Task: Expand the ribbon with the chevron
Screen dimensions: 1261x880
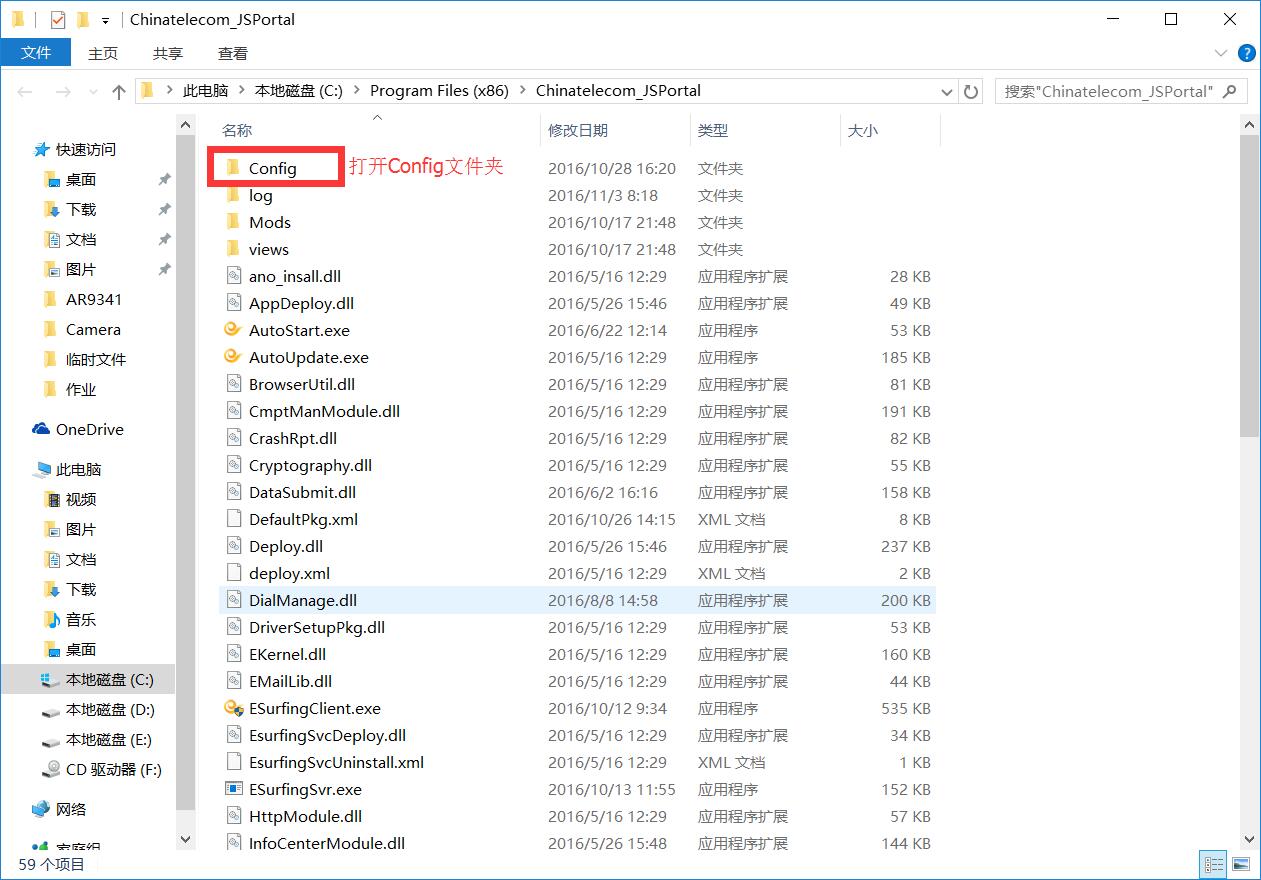Action: click(x=1220, y=53)
